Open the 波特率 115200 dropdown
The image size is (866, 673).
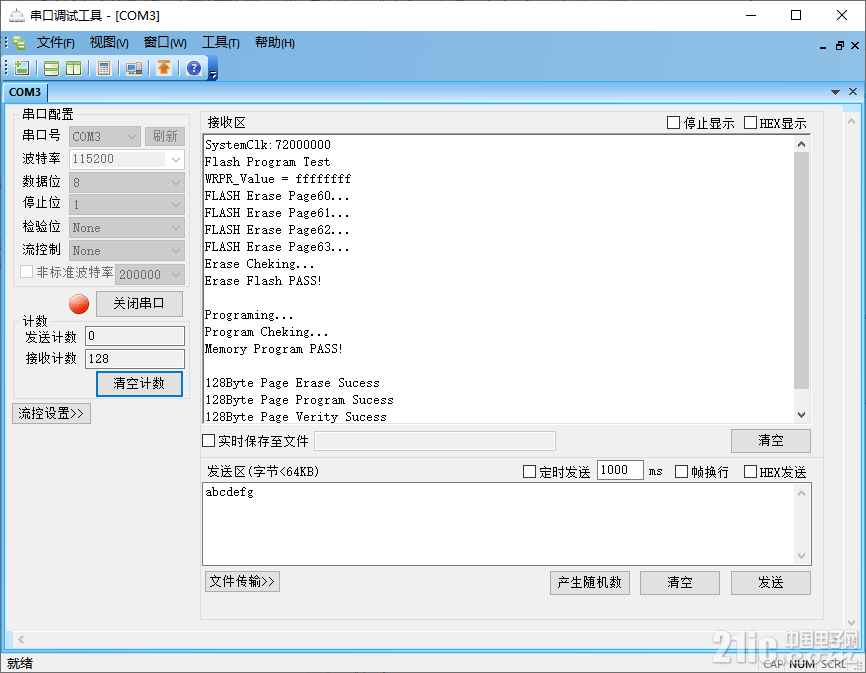pyautogui.click(x=126, y=159)
